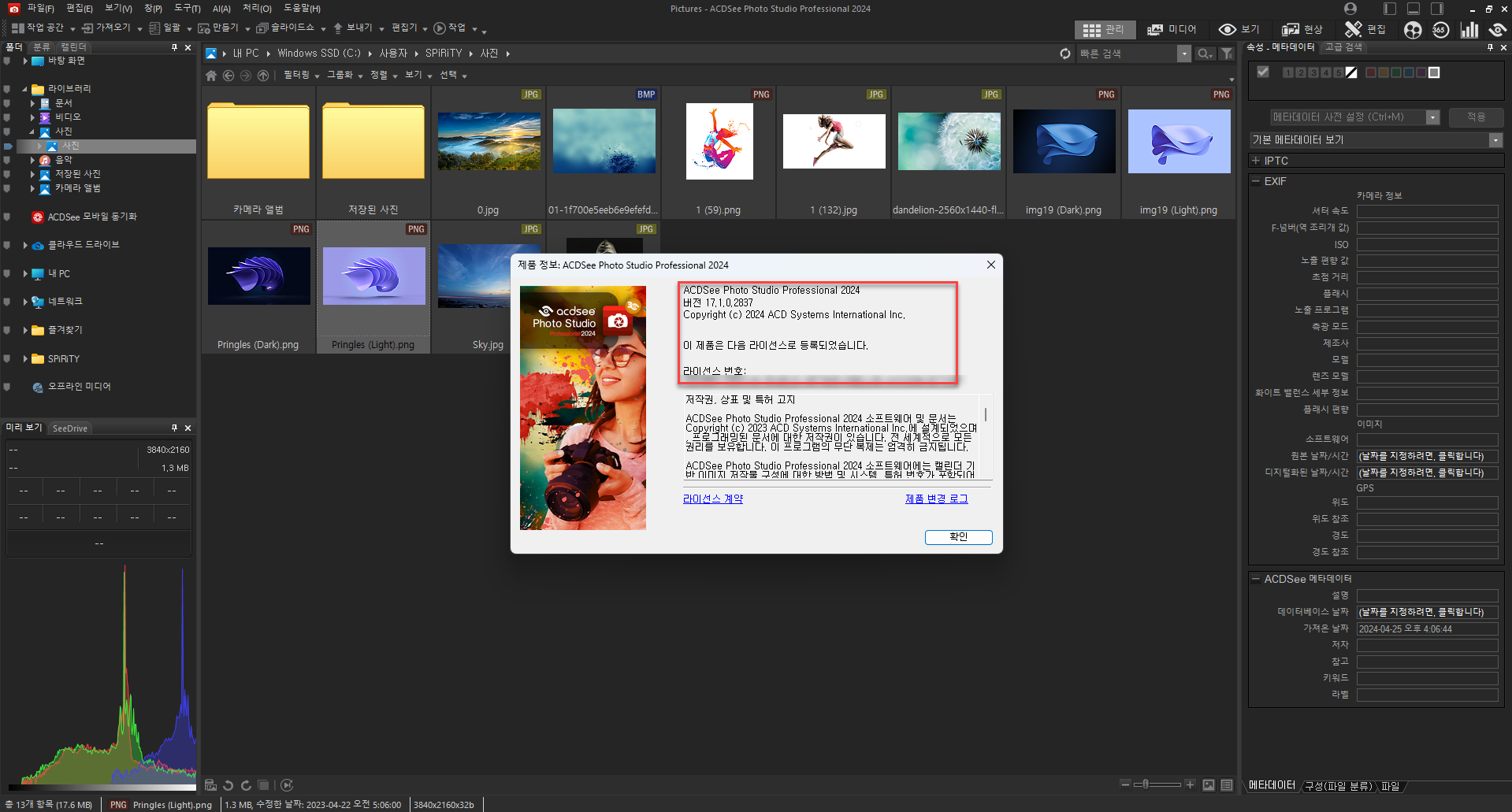The height and width of the screenshot is (812, 1512).
Task: Open the SeeDrive eye icon at top right
Action: pyautogui.click(x=1497, y=30)
